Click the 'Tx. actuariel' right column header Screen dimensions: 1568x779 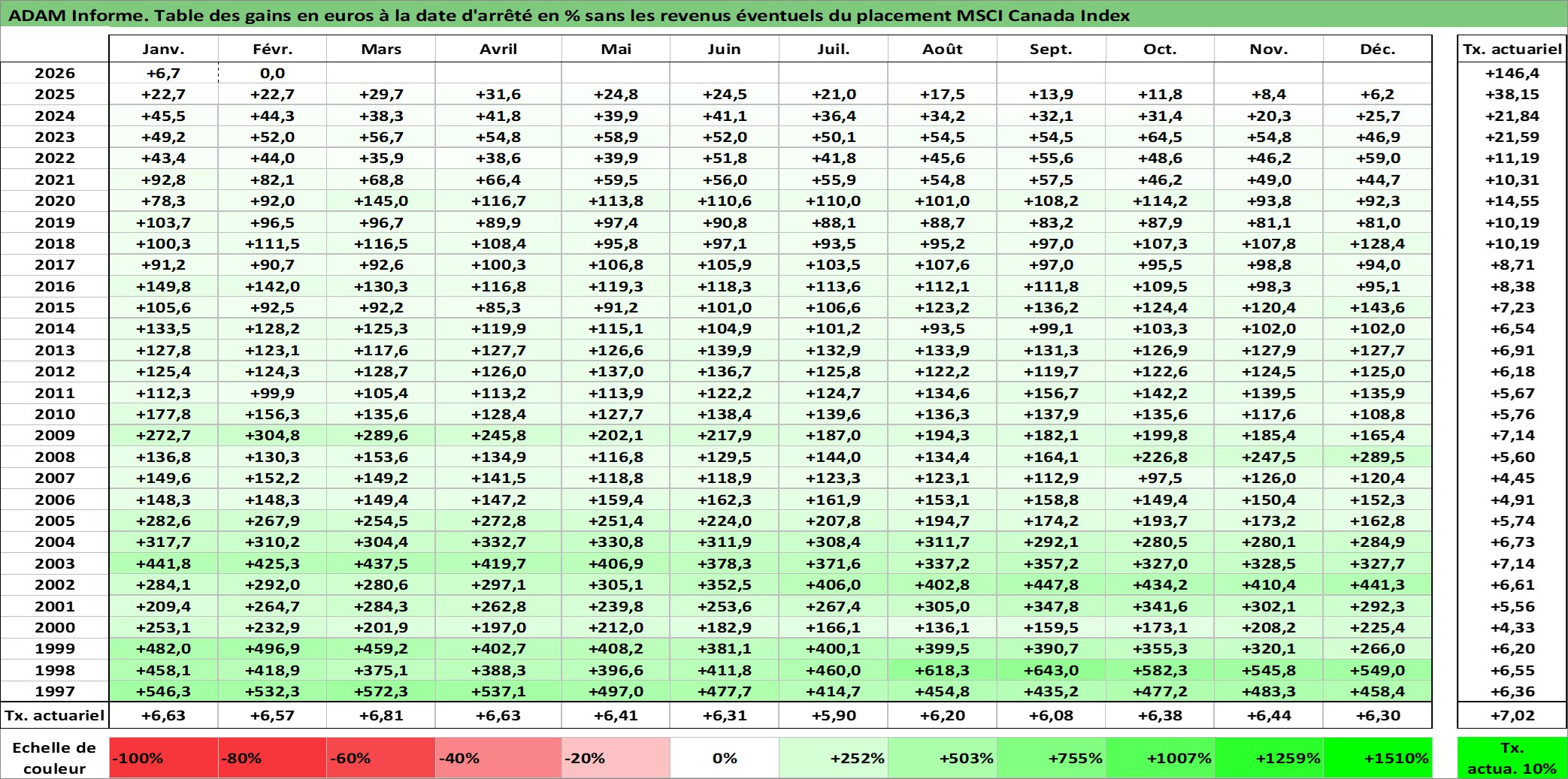pyautogui.click(x=1512, y=49)
